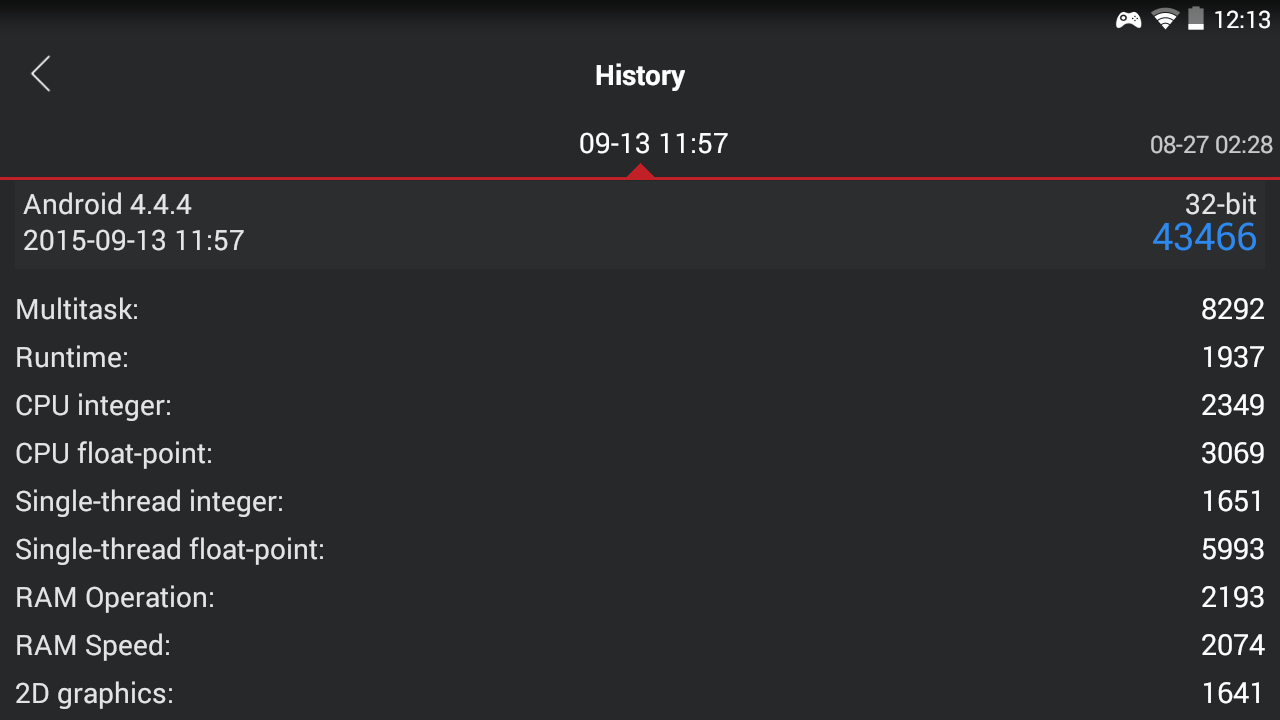Tap the Multitask score row
Viewport: 1280px width, 720px height.
(640, 309)
